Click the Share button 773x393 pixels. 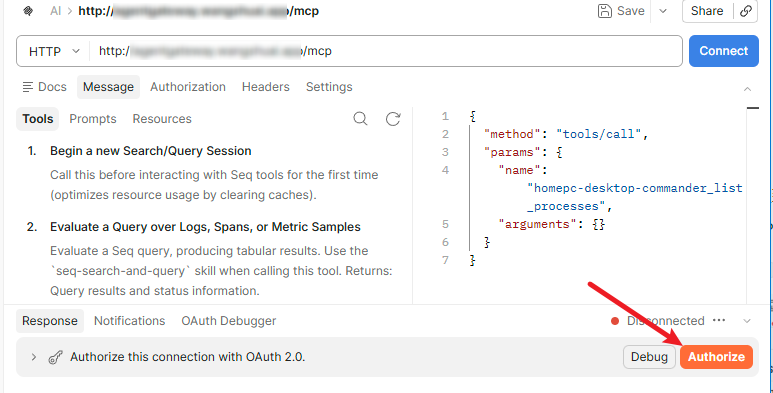point(707,11)
